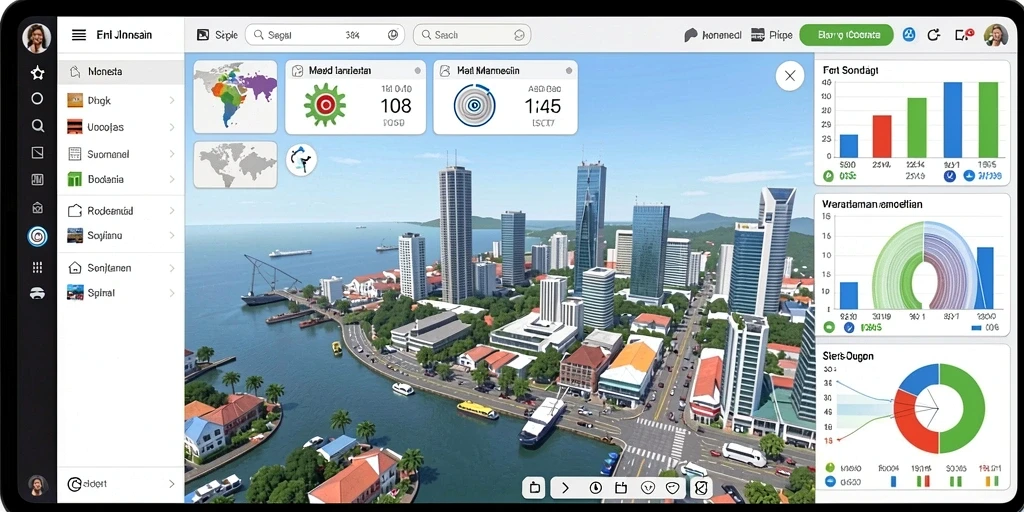The width and height of the screenshot is (1024, 512).
Task: Open the Dhgk sidebar item
Action: click(x=121, y=101)
